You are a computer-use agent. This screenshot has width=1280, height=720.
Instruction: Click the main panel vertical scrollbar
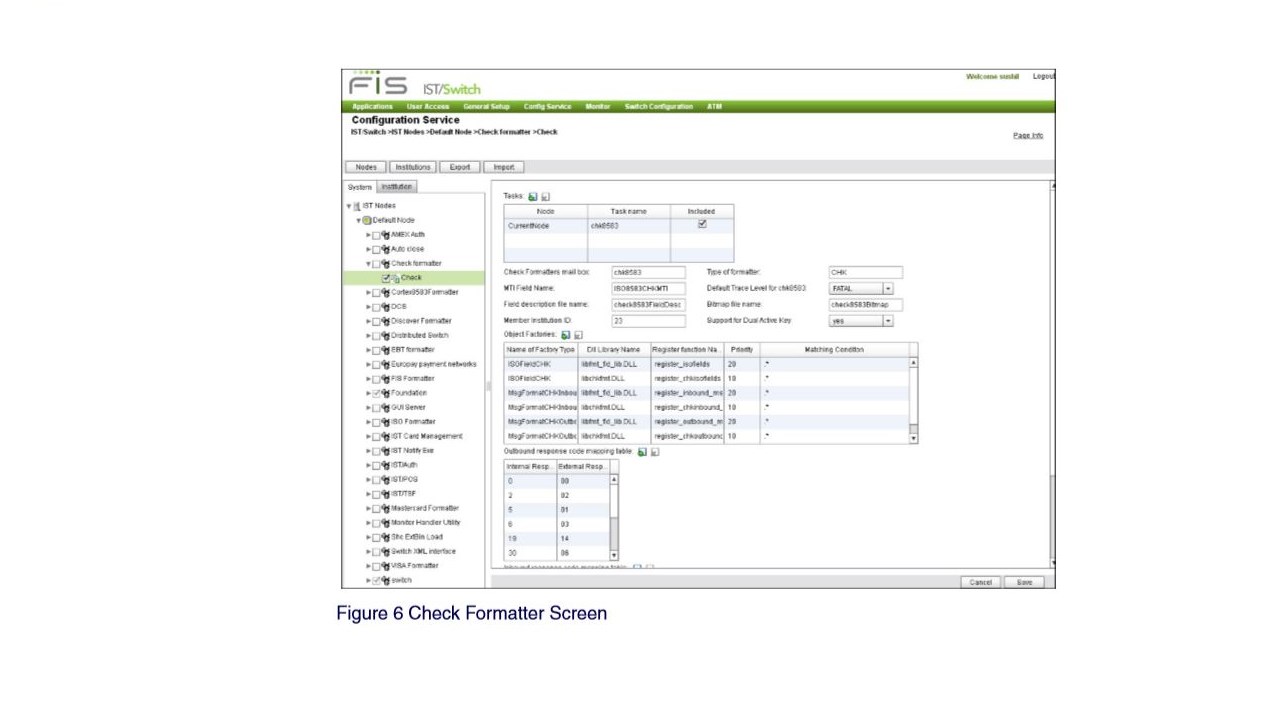tap(1052, 374)
